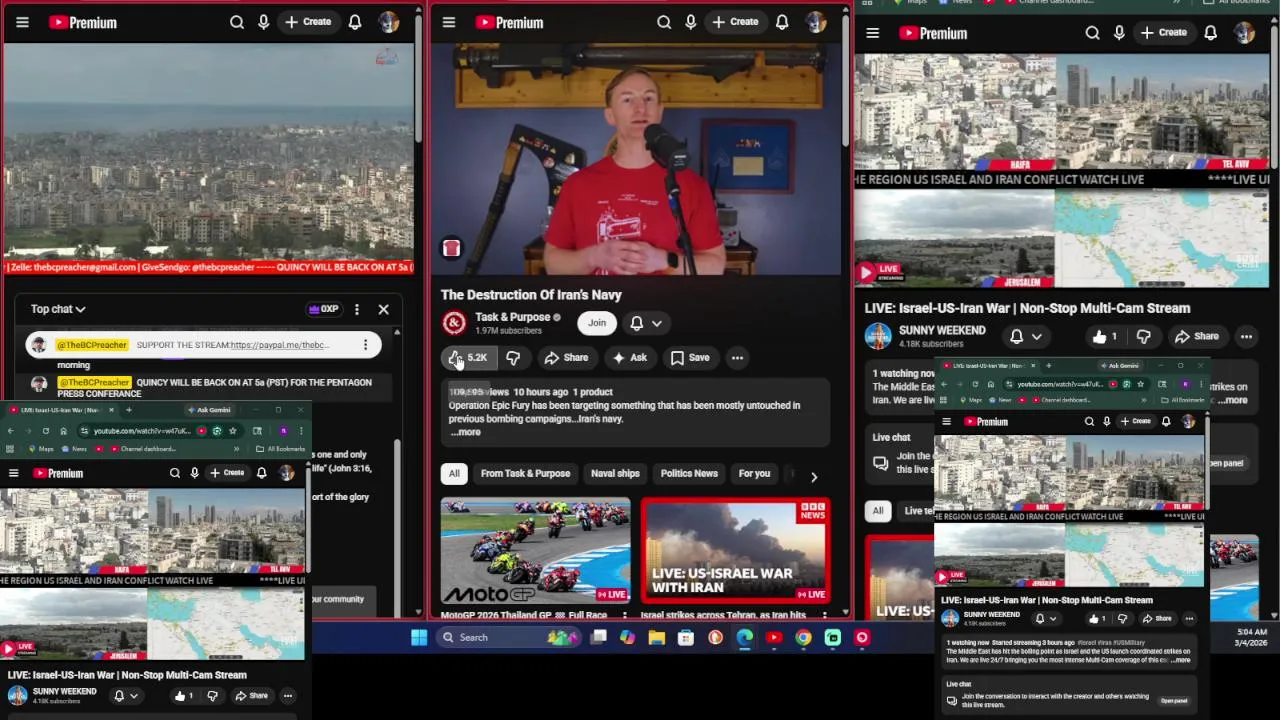The image size is (1280, 720).
Task: Click voice search mic in SUNNY WEEKEND window
Action: pyautogui.click(x=1119, y=33)
